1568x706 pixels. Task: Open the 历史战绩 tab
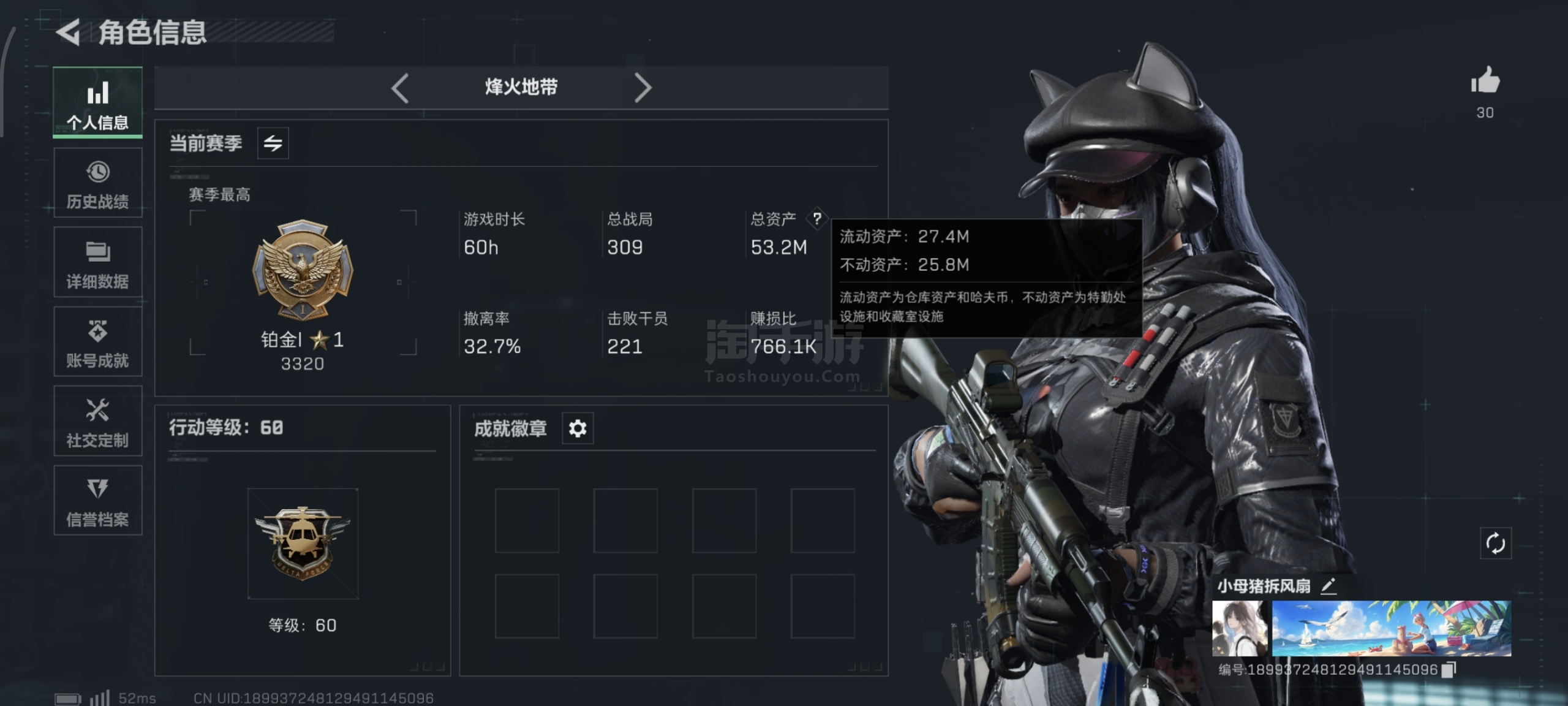tap(98, 183)
